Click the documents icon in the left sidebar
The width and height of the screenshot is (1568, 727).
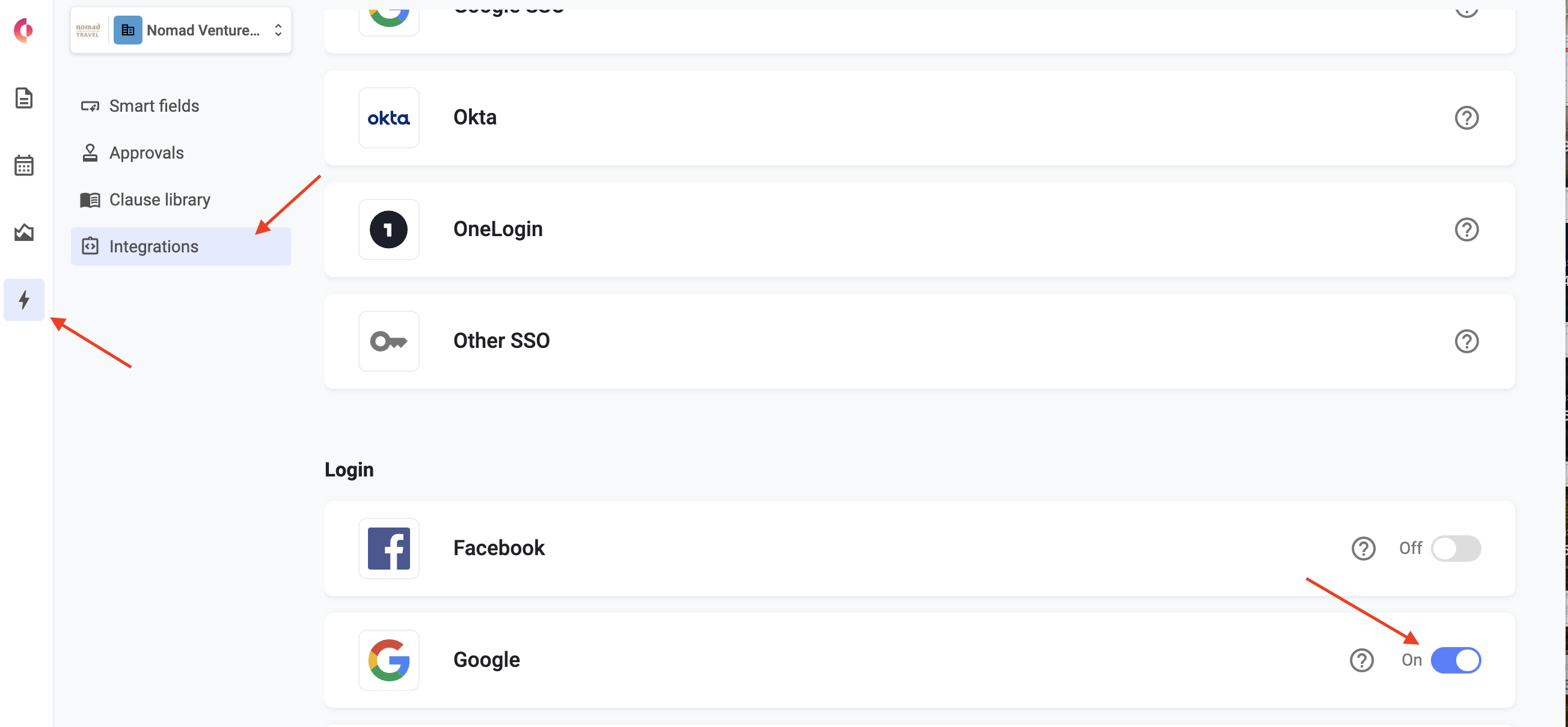(23, 98)
